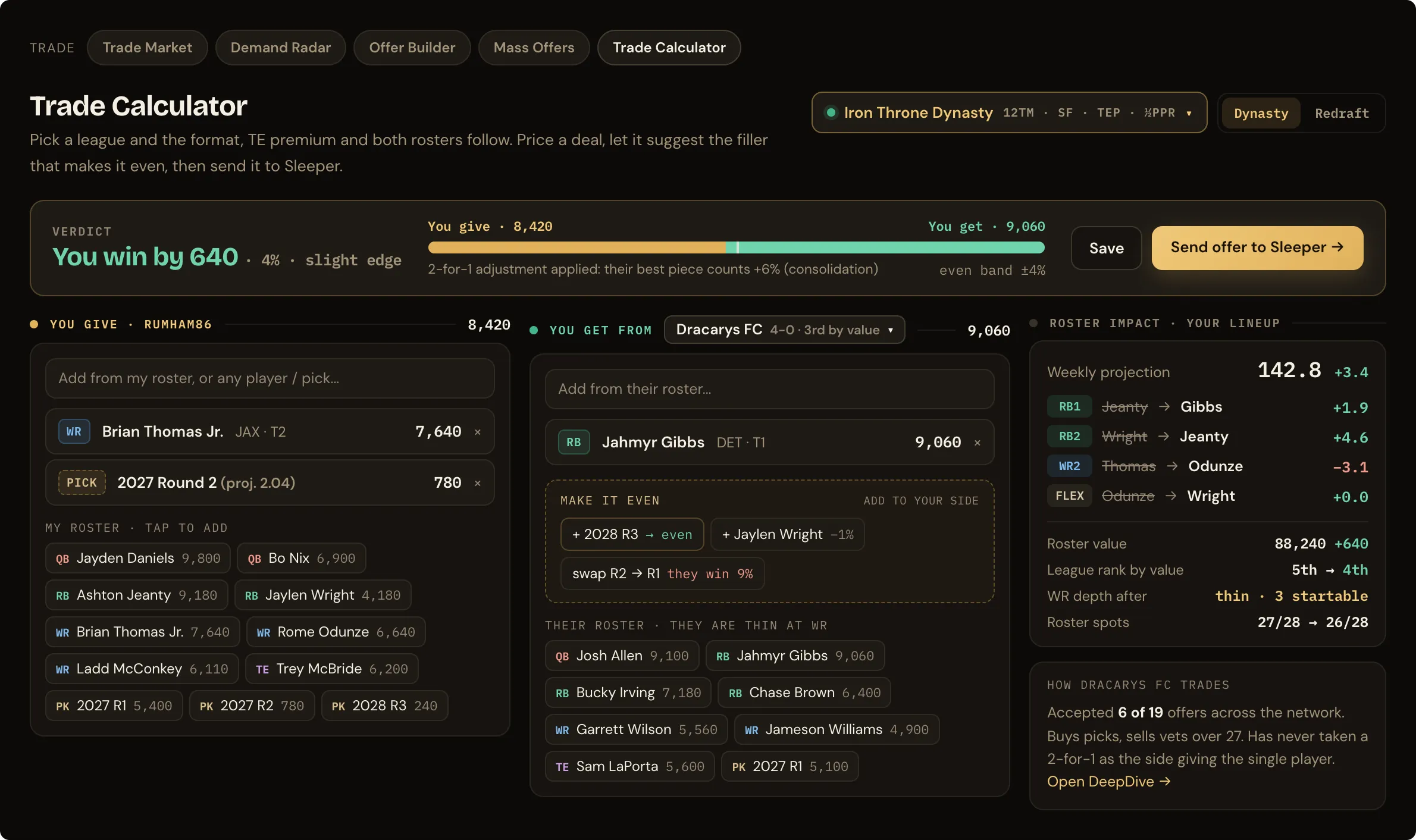The height and width of the screenshot is (840, 1416).
Task: Focus the add from their roster field
Action: (x=769, y=389)
